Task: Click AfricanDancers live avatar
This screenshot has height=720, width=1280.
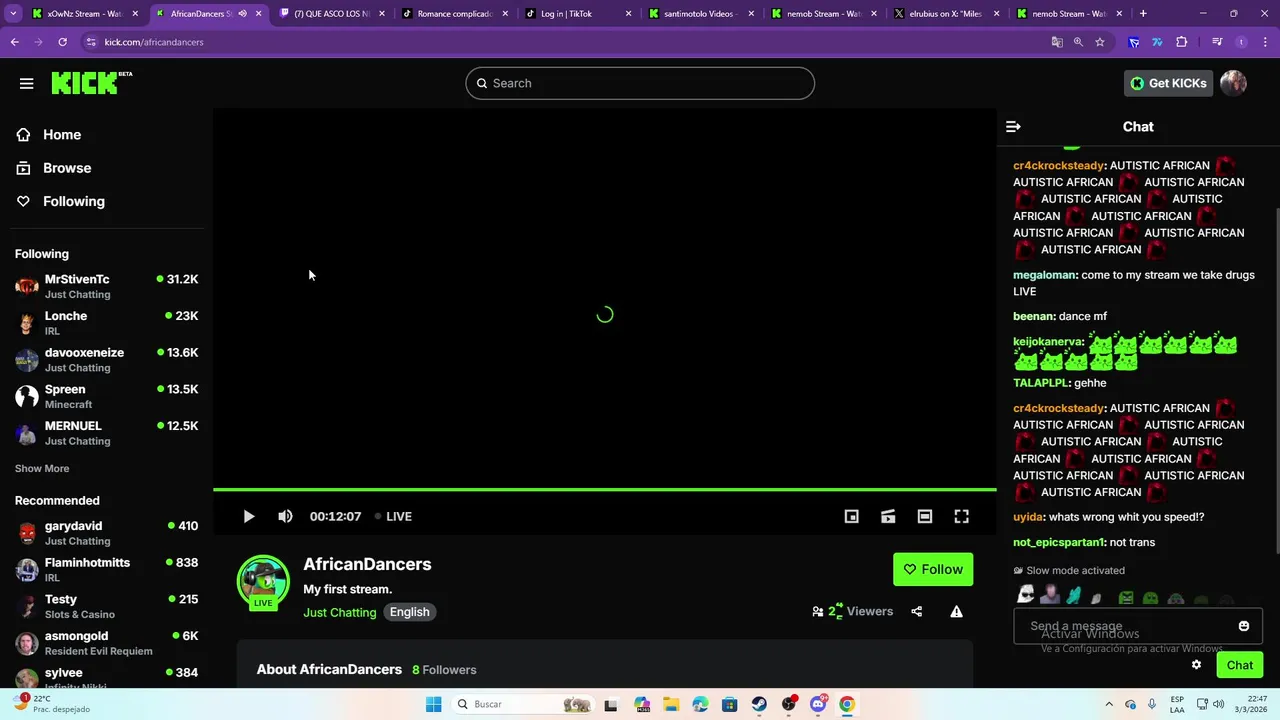Action: (263, 582)
